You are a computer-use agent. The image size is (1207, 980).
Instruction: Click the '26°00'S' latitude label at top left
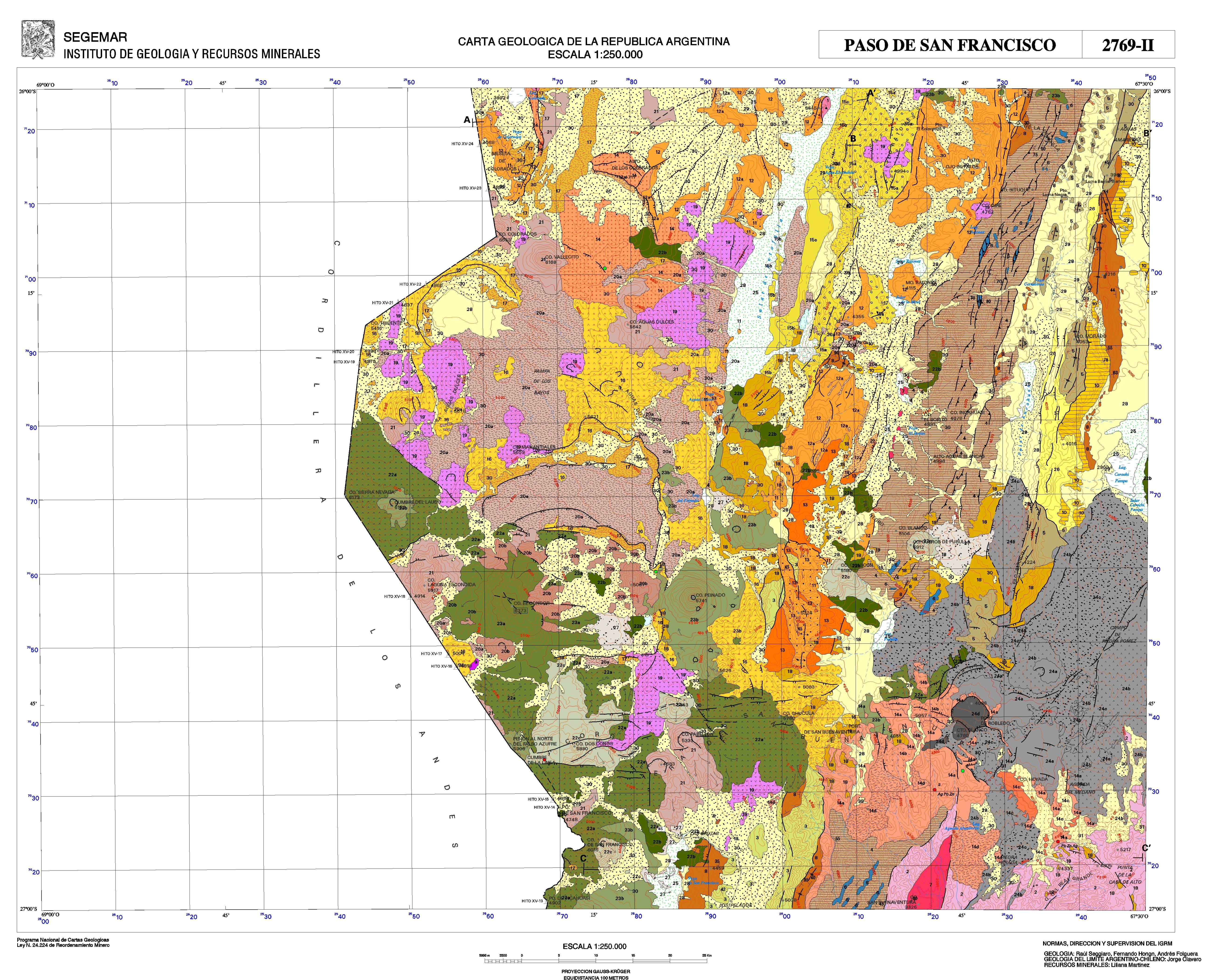click(28, 91)
